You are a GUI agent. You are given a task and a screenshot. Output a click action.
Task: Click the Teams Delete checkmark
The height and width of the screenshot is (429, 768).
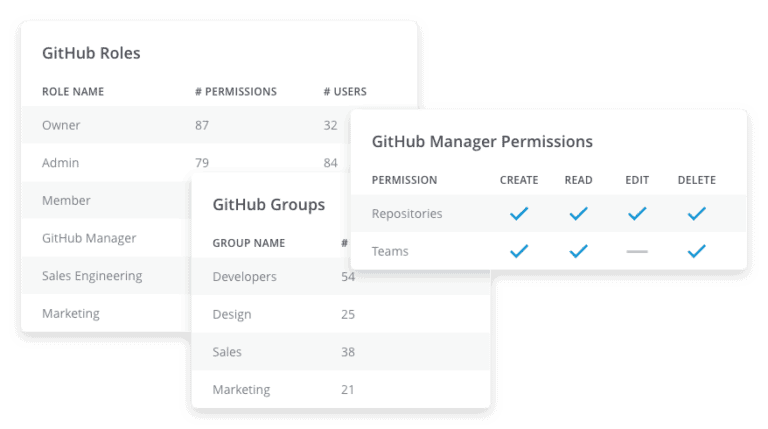[x=696, y=251]
